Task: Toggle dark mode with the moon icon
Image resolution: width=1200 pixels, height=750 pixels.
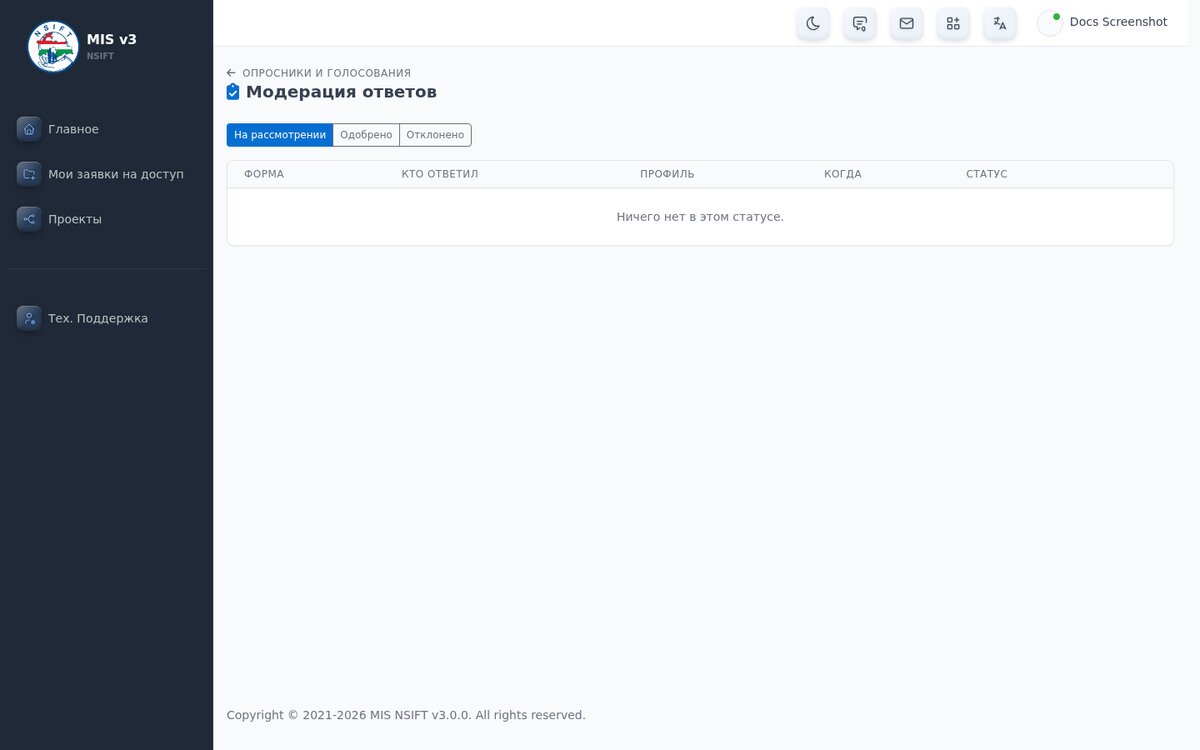Action: pyautogui.click(x=813, y=23)
